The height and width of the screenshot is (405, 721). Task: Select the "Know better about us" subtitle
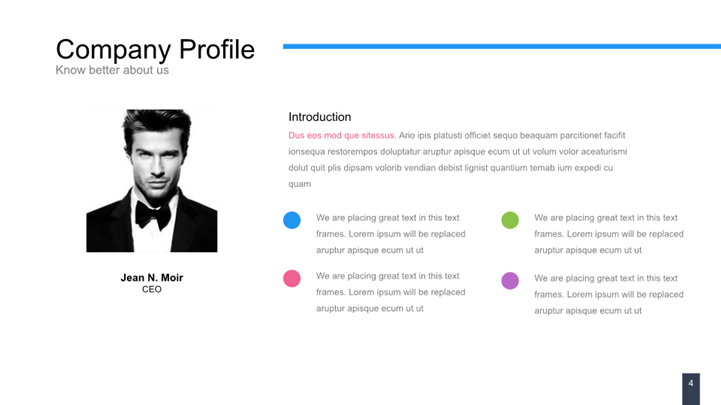112,70
